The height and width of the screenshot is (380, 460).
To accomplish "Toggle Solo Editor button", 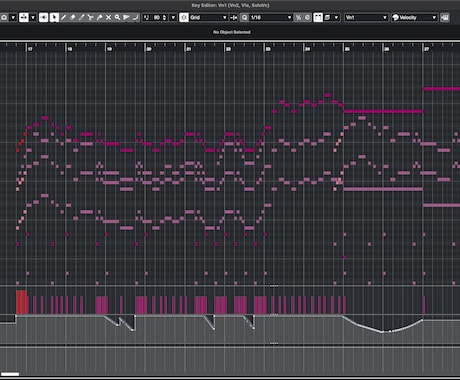I will (x=4, y=17).
